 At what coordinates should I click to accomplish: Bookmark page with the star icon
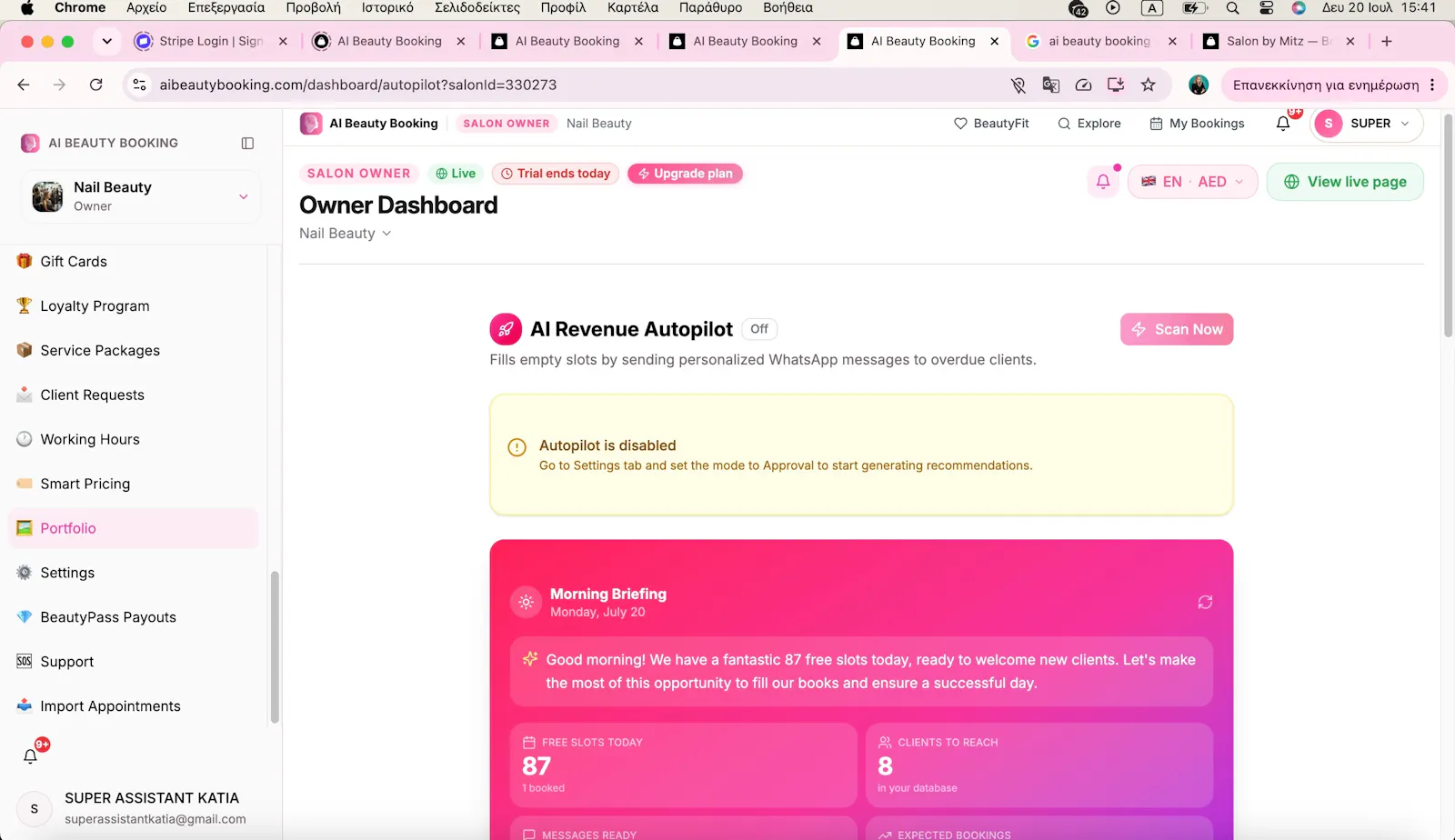(x=1149, y=85)
